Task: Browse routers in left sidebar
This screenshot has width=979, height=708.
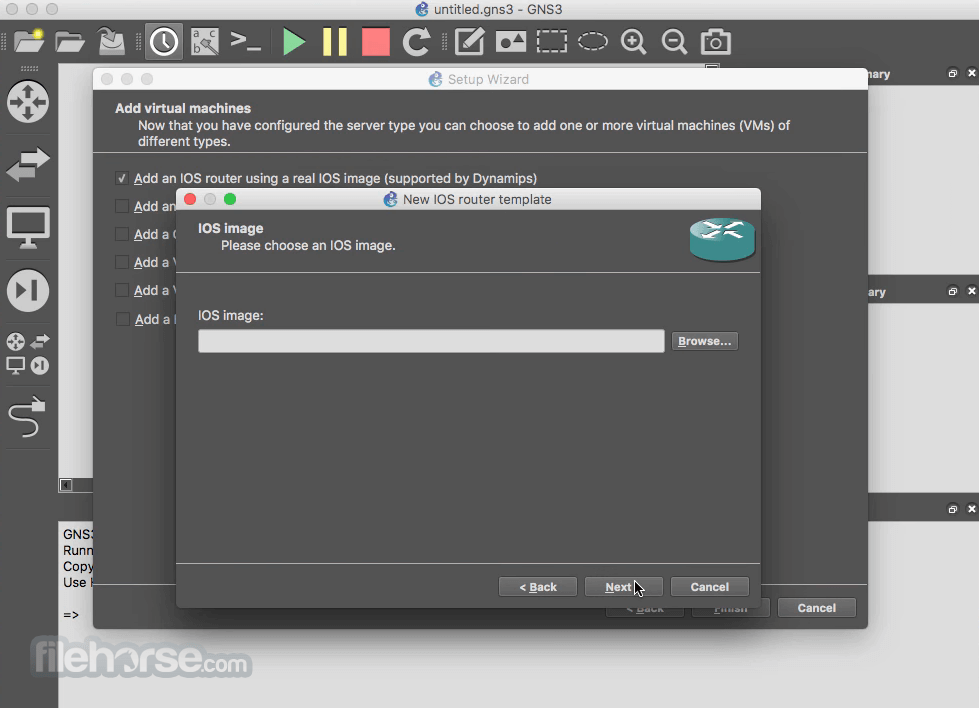Action: coord(28,101)
